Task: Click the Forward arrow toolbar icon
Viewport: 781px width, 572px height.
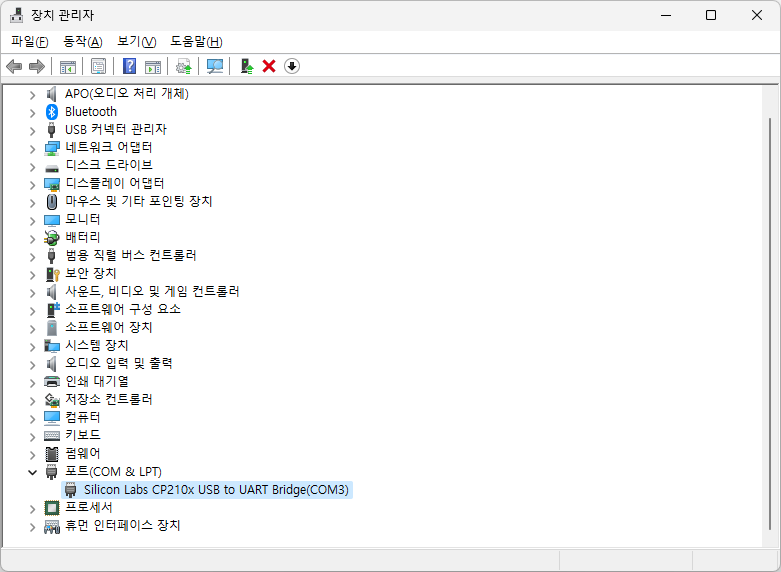Action: tap(37, 66)
